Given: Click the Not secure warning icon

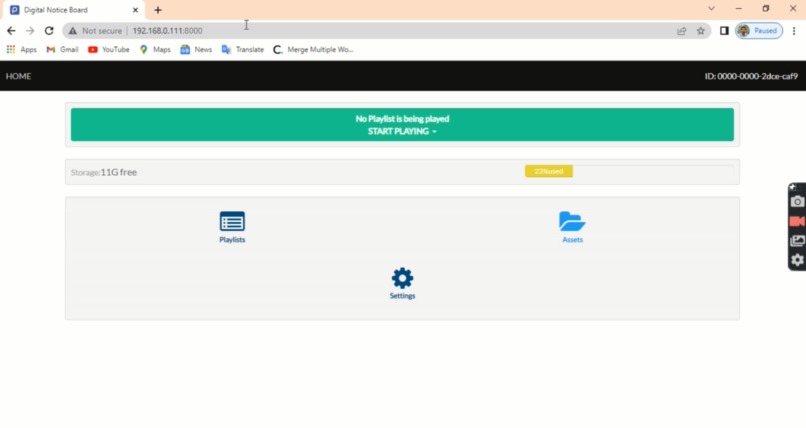Looking at the screenshot, I should tap(72, 31).
